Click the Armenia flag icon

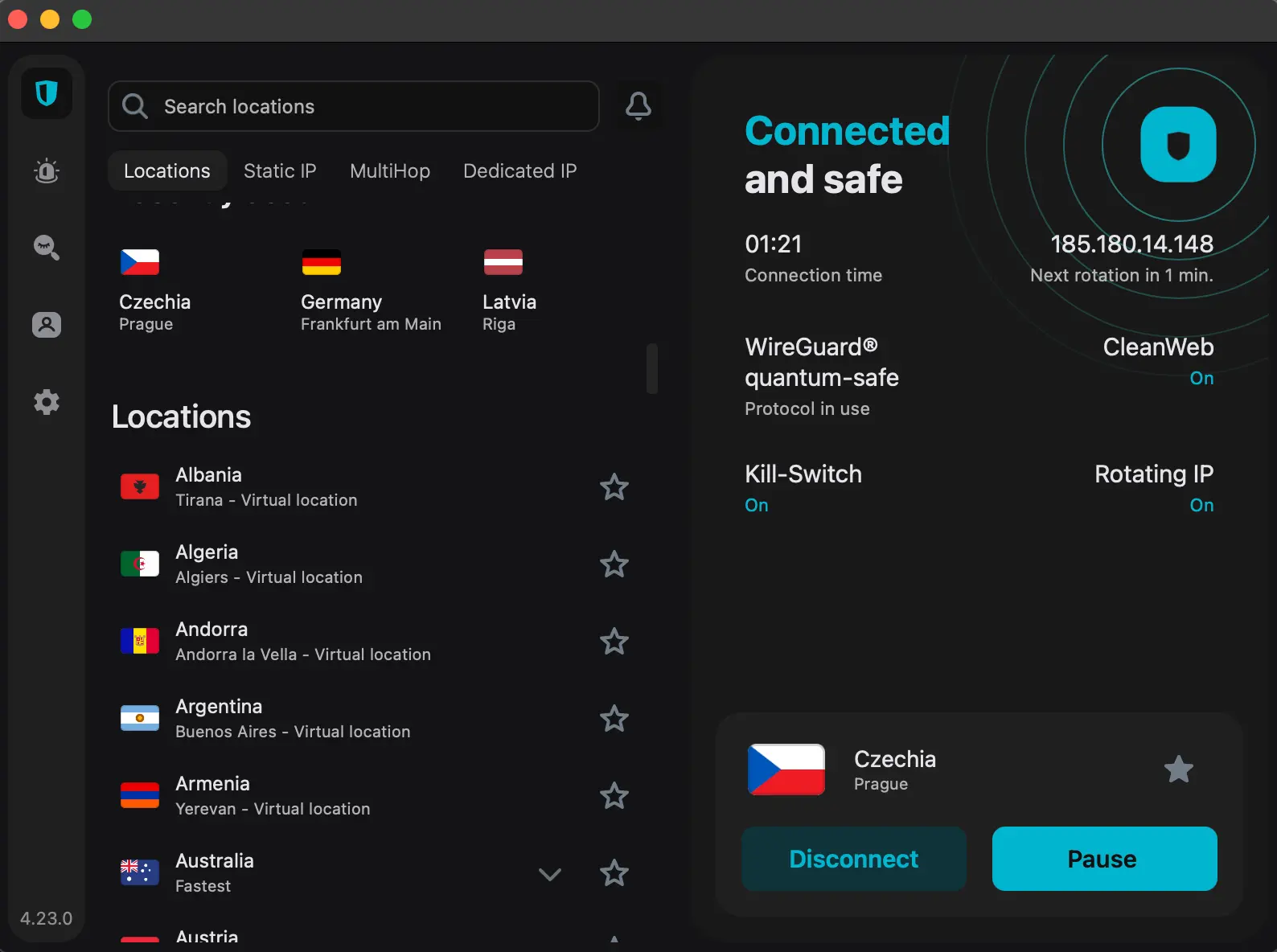click(140, 795)
